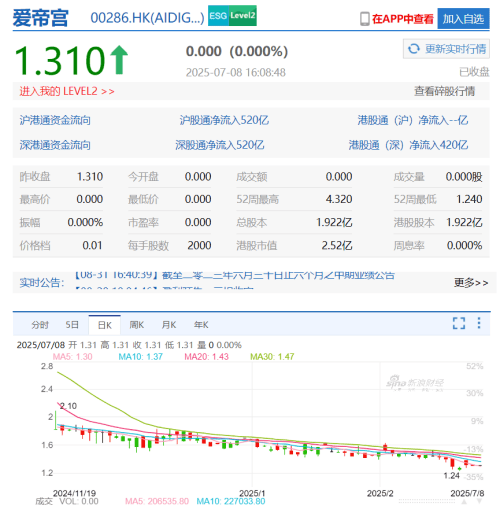Switch to 分时 chart tab
The height and width of the screenshot is (506, 500).
tap(40, 325)
